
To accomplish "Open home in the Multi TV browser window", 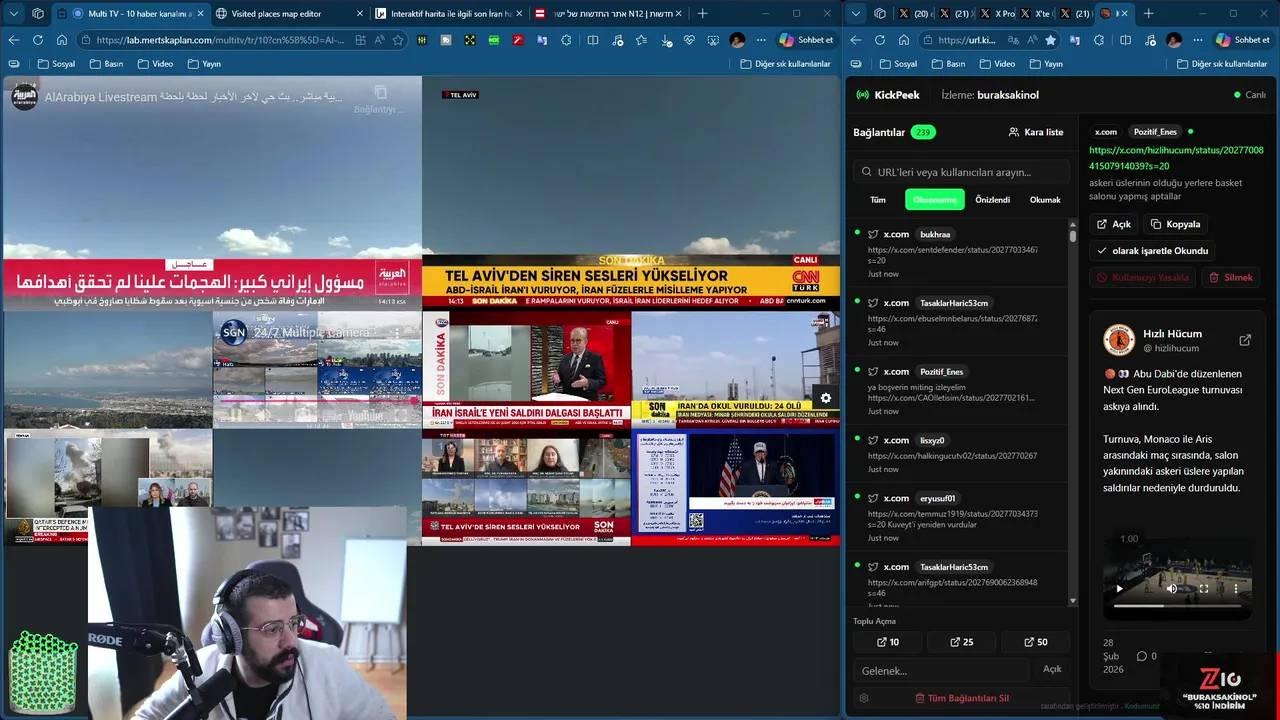I will (x=62, y=40).
